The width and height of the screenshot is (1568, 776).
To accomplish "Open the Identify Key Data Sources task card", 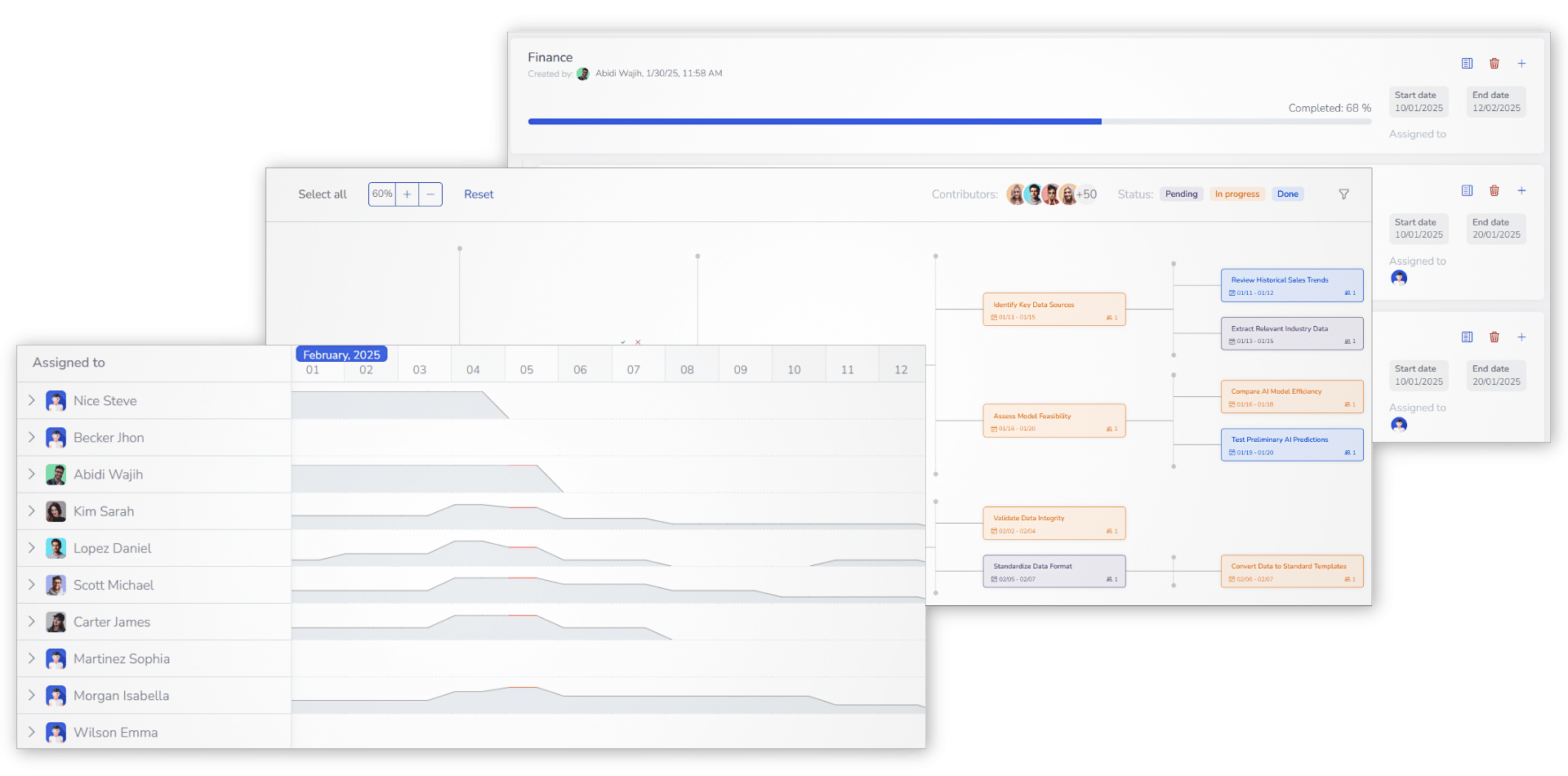I will tap(1053, 310).
